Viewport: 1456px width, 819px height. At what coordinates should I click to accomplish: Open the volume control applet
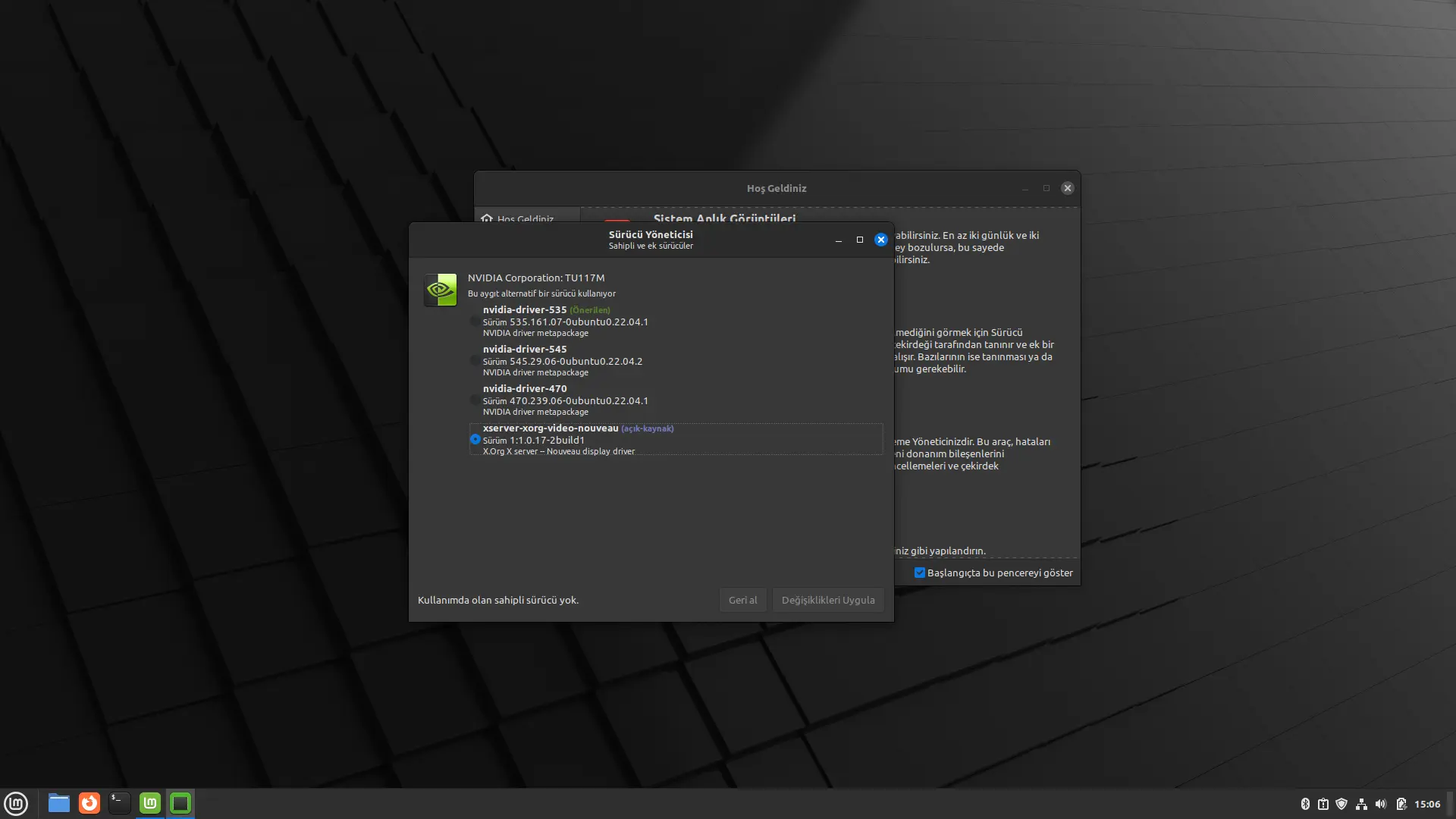[1381, 804]
